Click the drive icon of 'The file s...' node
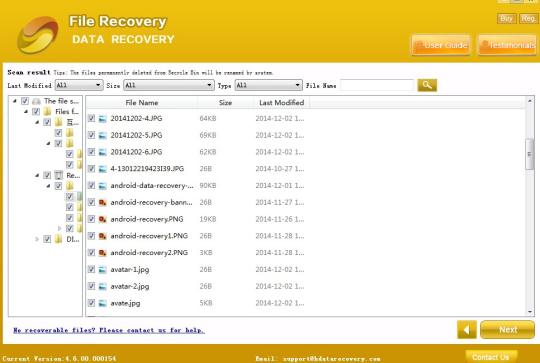The height and width of the screenshot is (363, 540). (37, 101)
